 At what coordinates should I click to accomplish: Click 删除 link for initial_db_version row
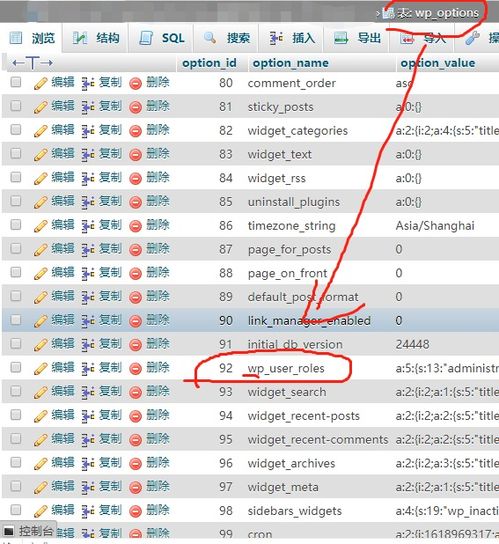click(x=158, y=343)
